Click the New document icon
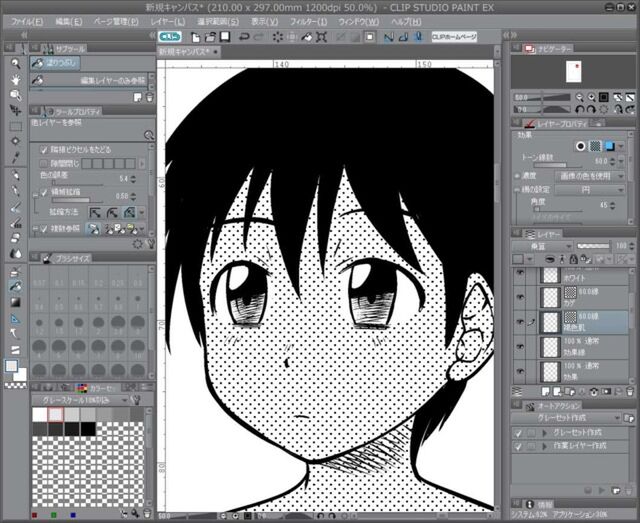The image size is (640, 523). click(x=196, y=37)
